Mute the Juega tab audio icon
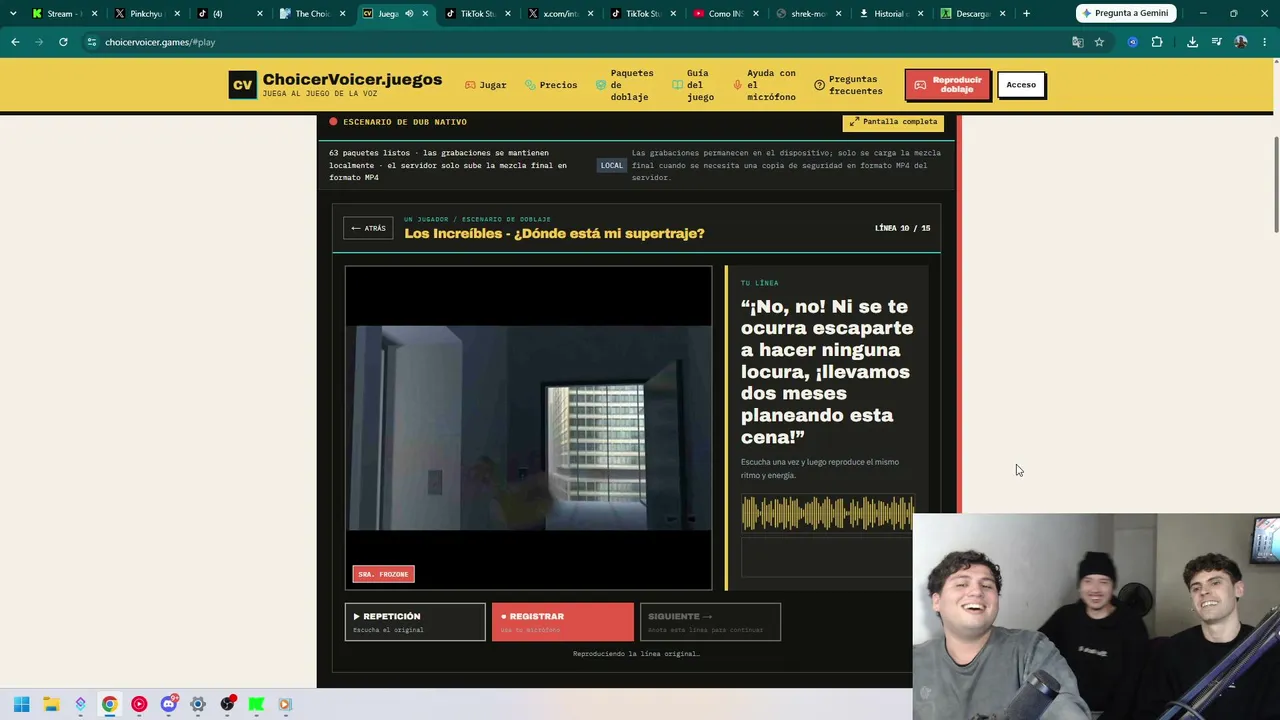Image resolution: width=1280 pixels, height=720 pixels. (409, 13)
